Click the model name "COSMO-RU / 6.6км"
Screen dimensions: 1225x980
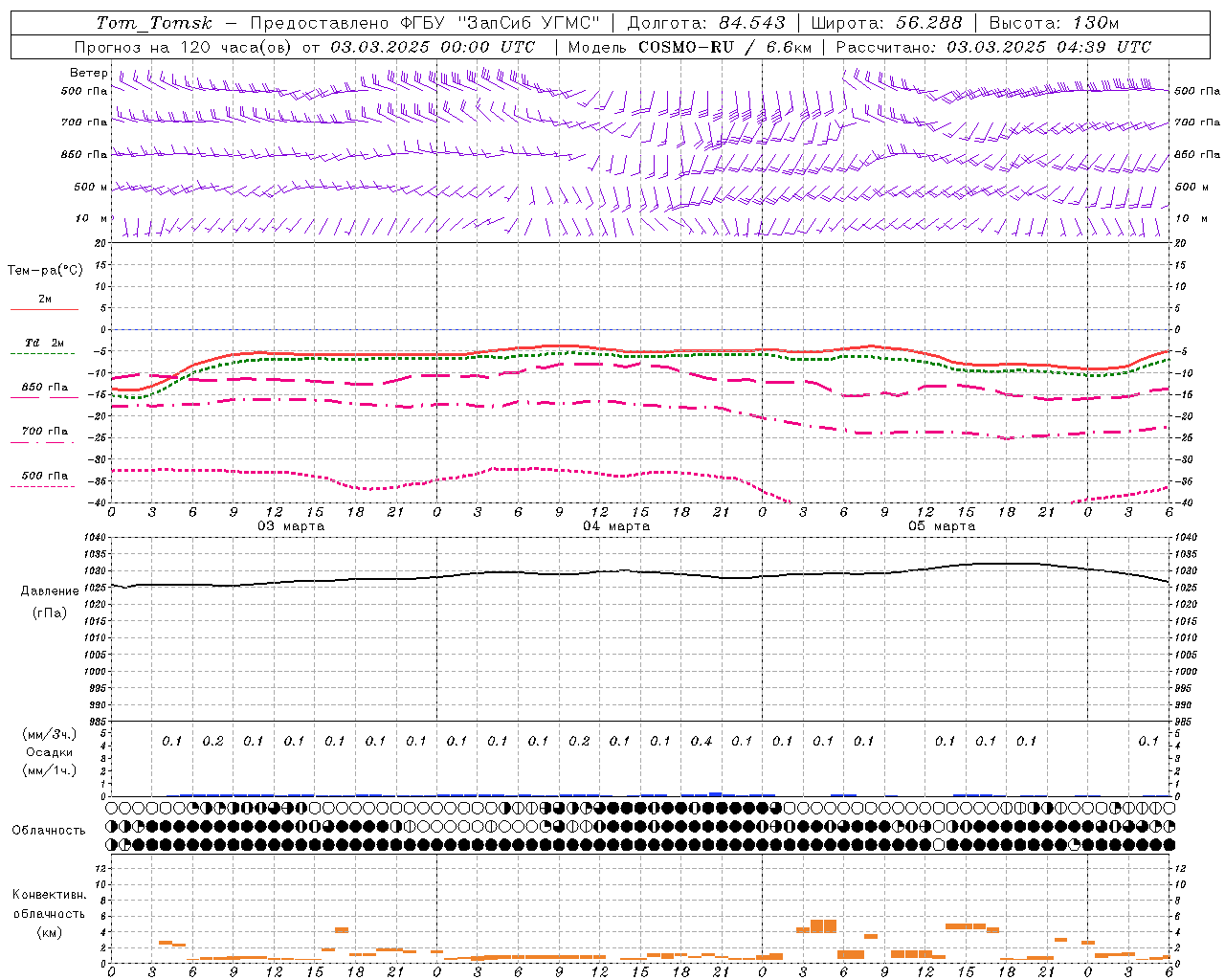(x=725, y=47)
